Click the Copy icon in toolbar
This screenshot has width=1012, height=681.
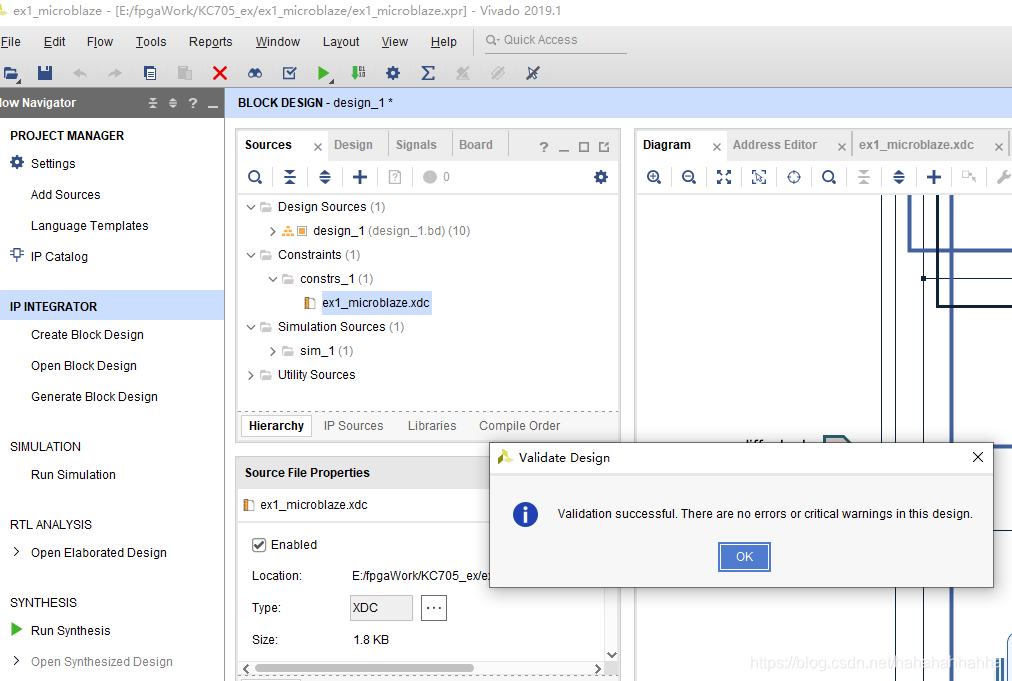(150, 73)
